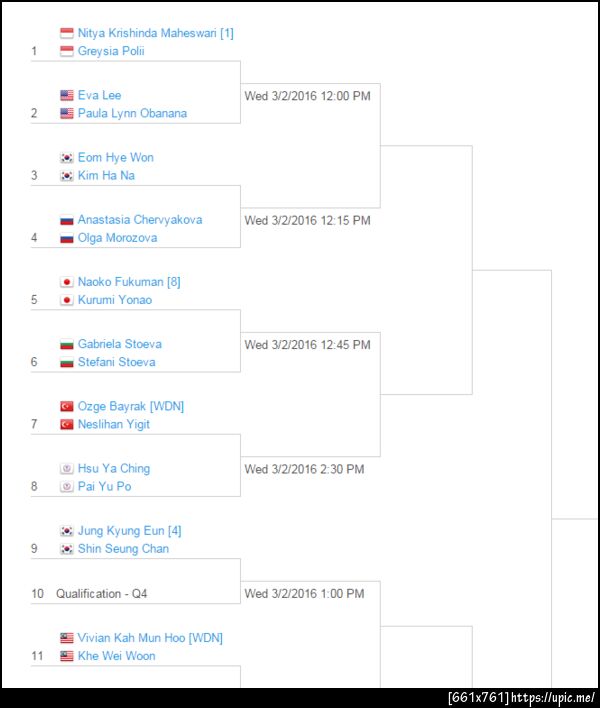Open Paula Lynn Obanana's player page
This screenshot has width=600, height=708.
point(132,113)
